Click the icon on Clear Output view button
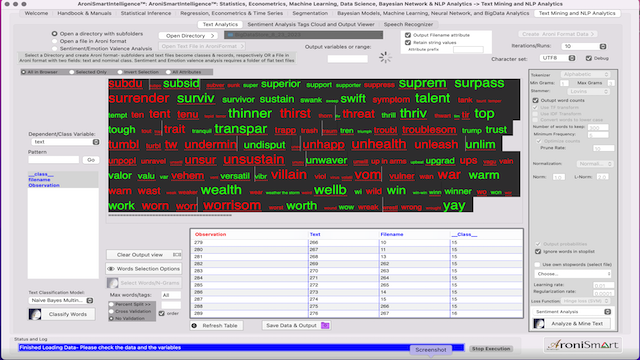The width and height of the screenshot is (640, 360). [x=177, y=255]
